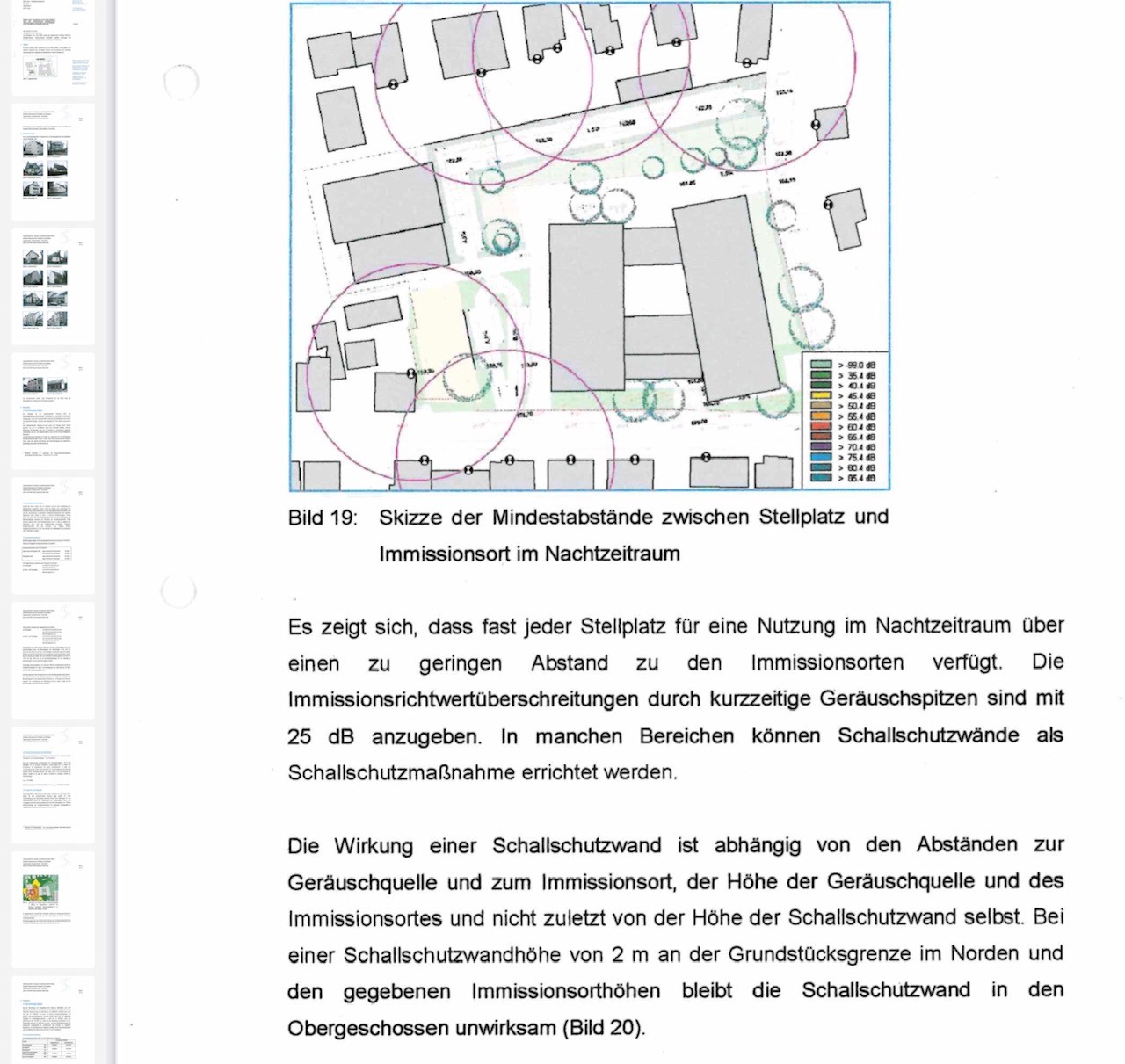Viewport: 1125px width, 1064px height.
Task: Select the orange 55.4 dB legend swatch
Action: click(x=821, y=416)
